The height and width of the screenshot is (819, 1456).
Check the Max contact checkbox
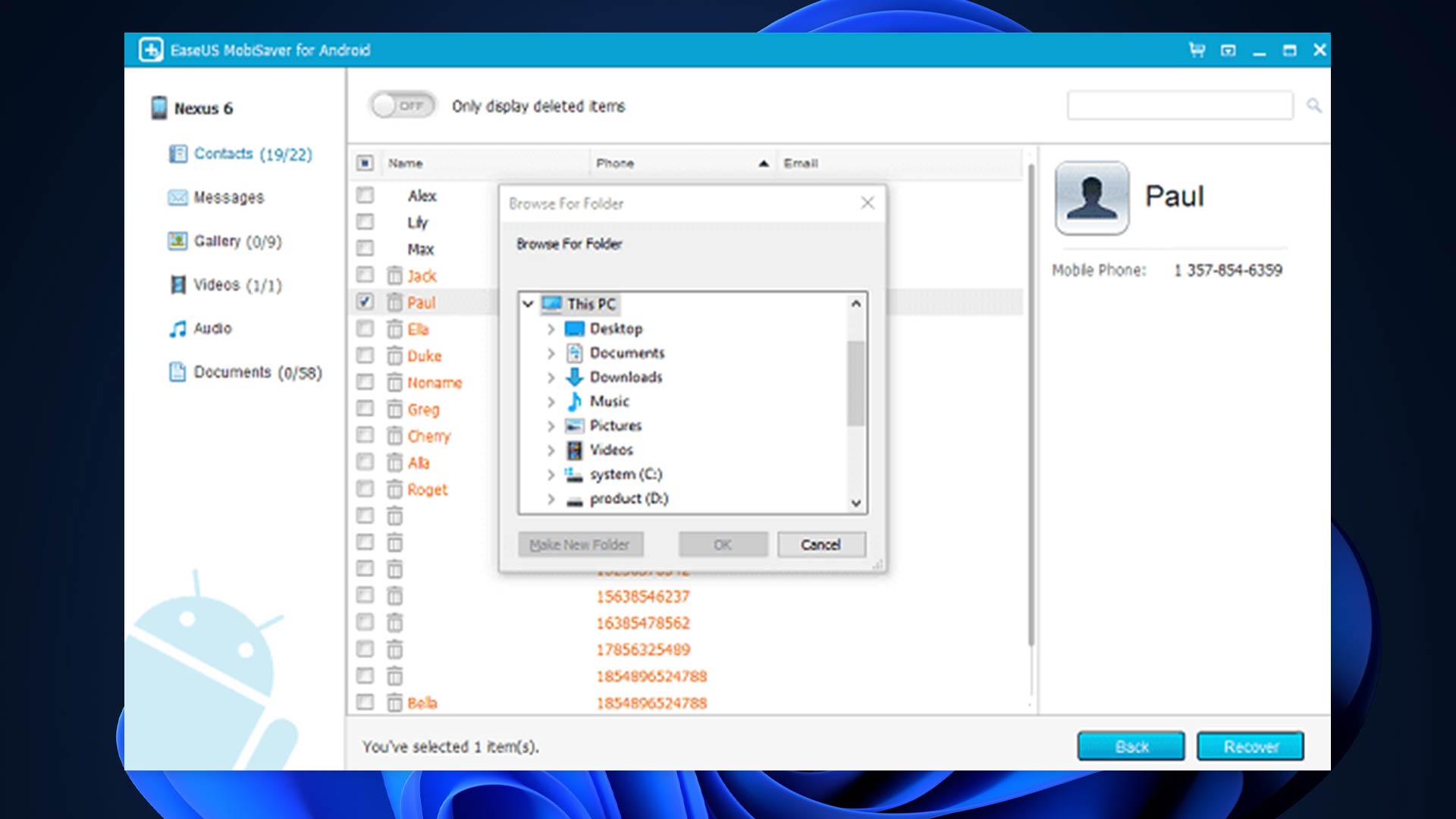[x=365, y=248]
